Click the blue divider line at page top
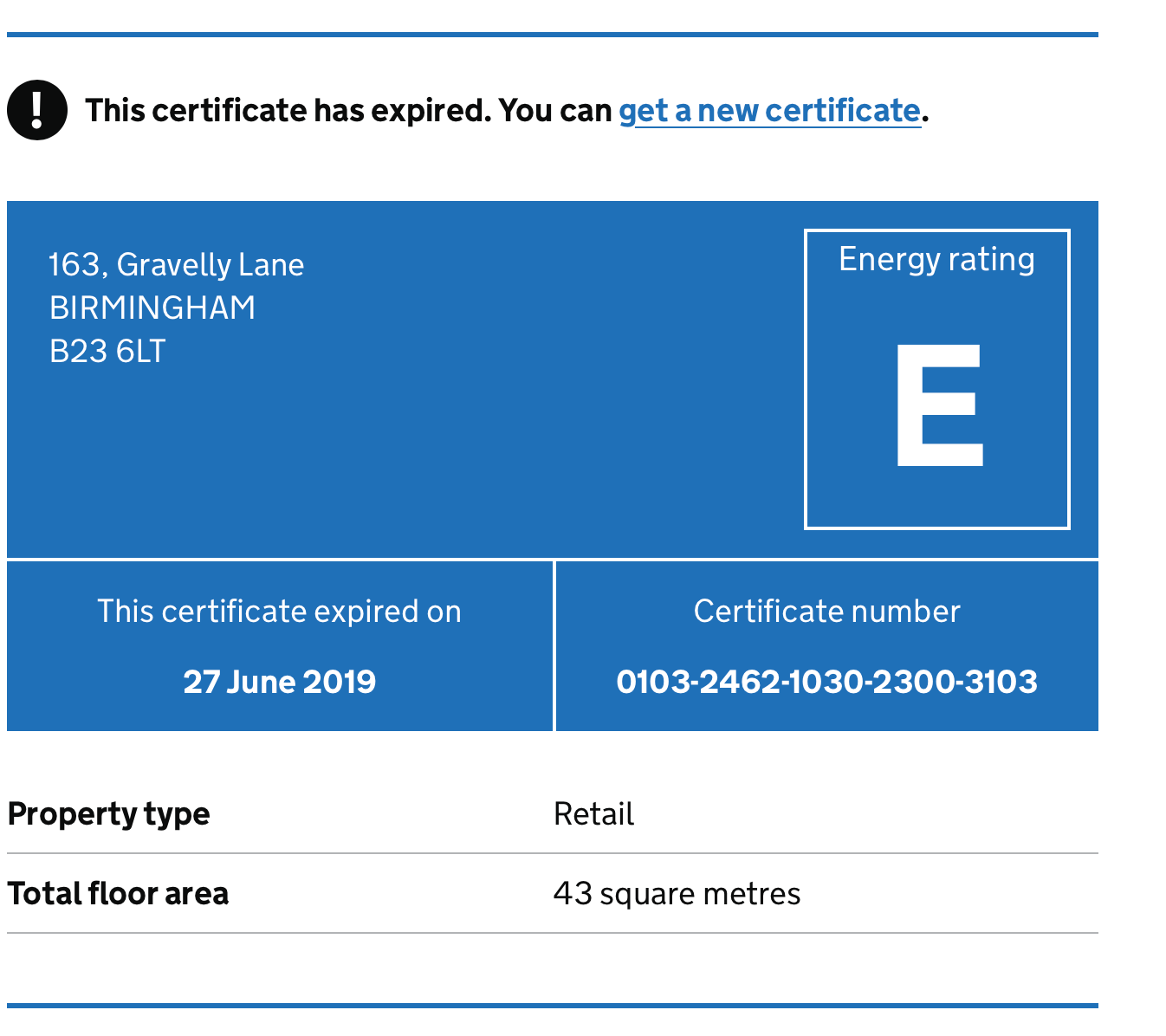Viewport: 1166px width, 1036px height. (553, 35)
